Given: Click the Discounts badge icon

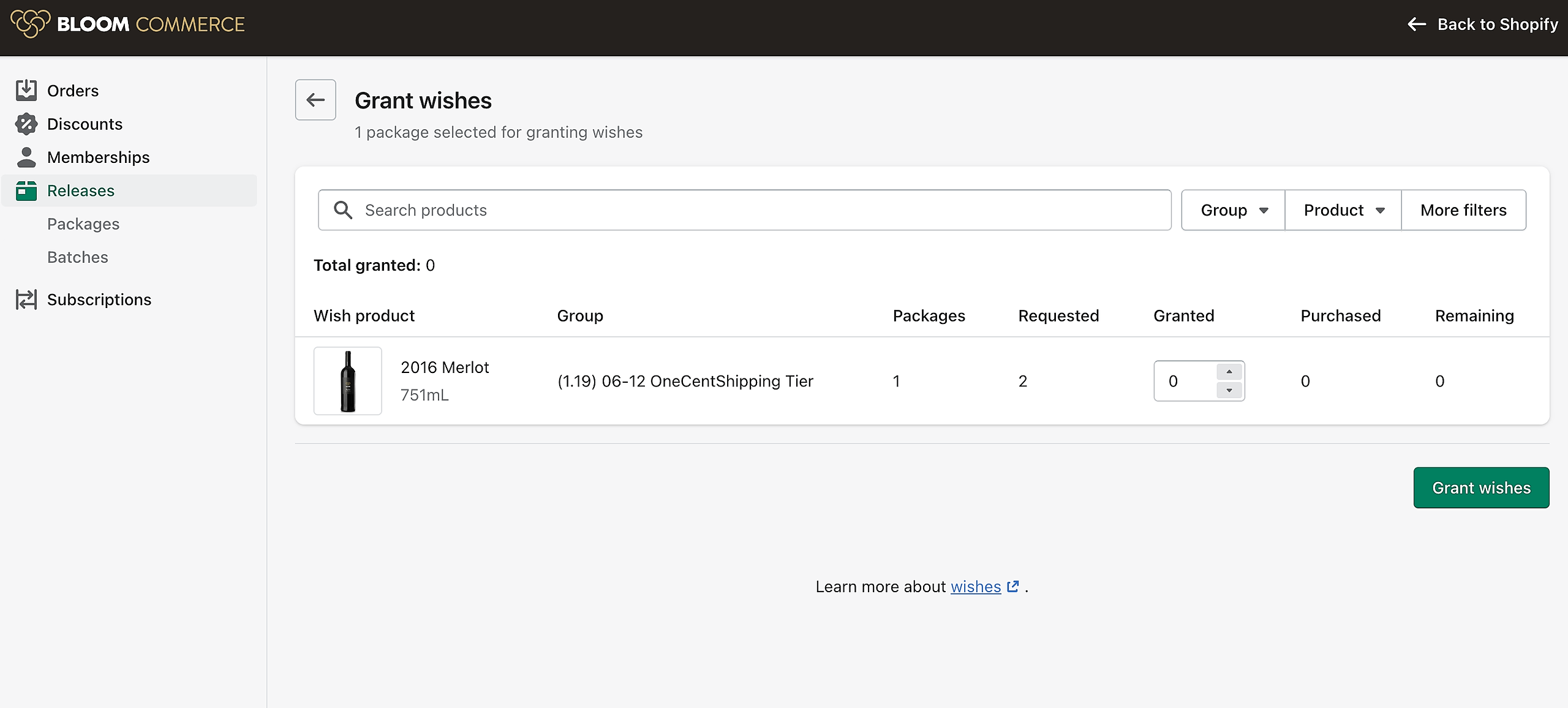Looking at the screenshot, I should [26, 124].
